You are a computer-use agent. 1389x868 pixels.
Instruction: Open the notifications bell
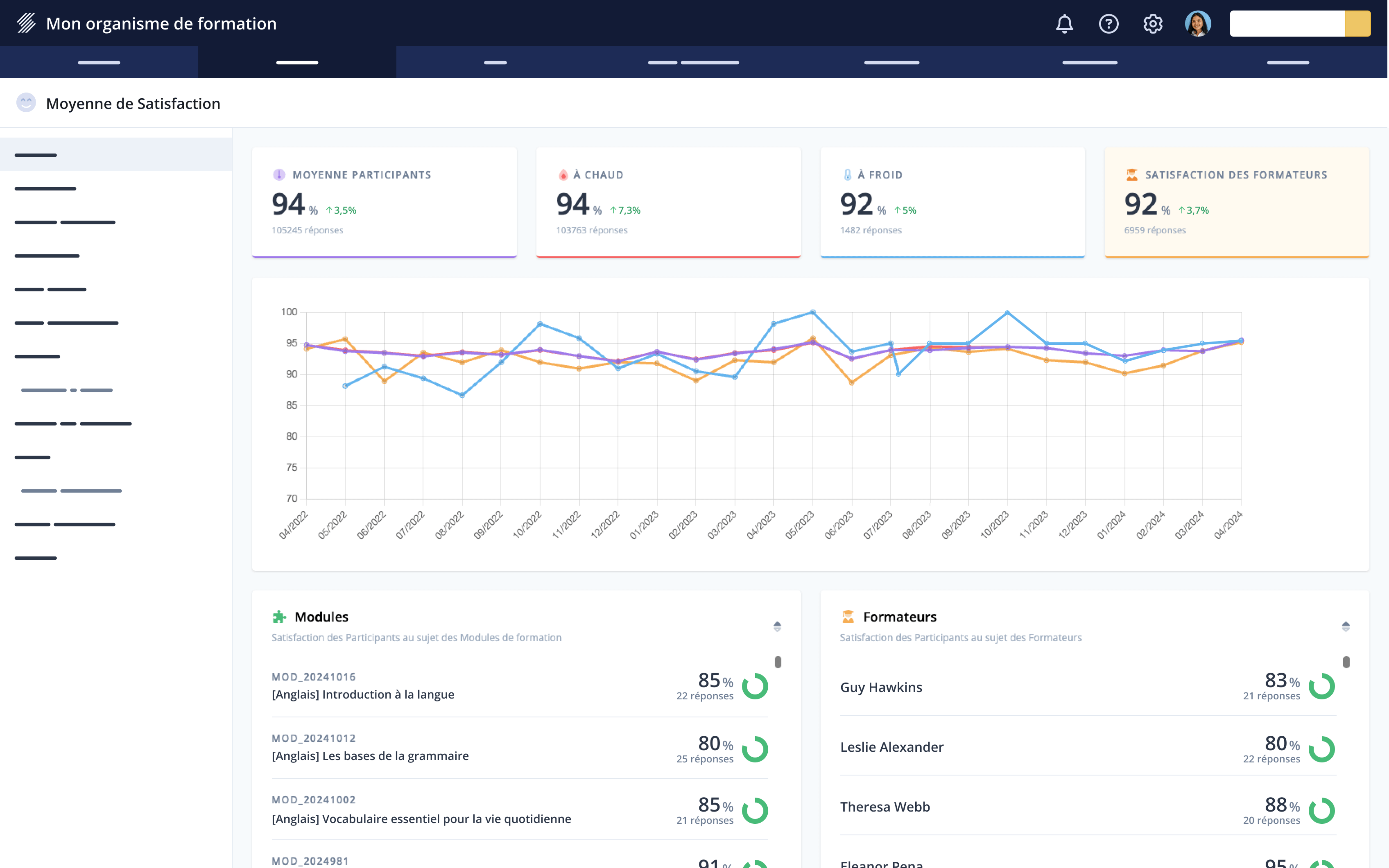click(x=1064, y=24)
